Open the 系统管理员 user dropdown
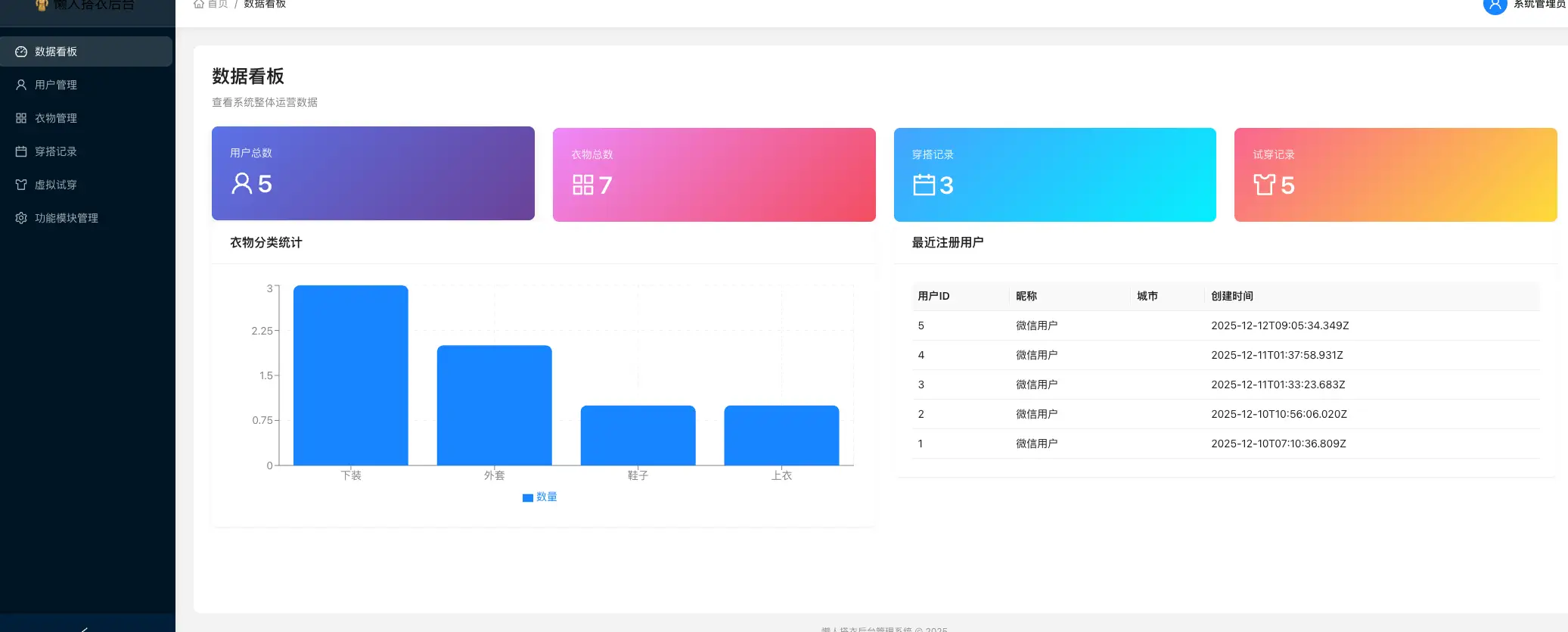Viewport: 1568px width, 632px height. [1539, 5]
